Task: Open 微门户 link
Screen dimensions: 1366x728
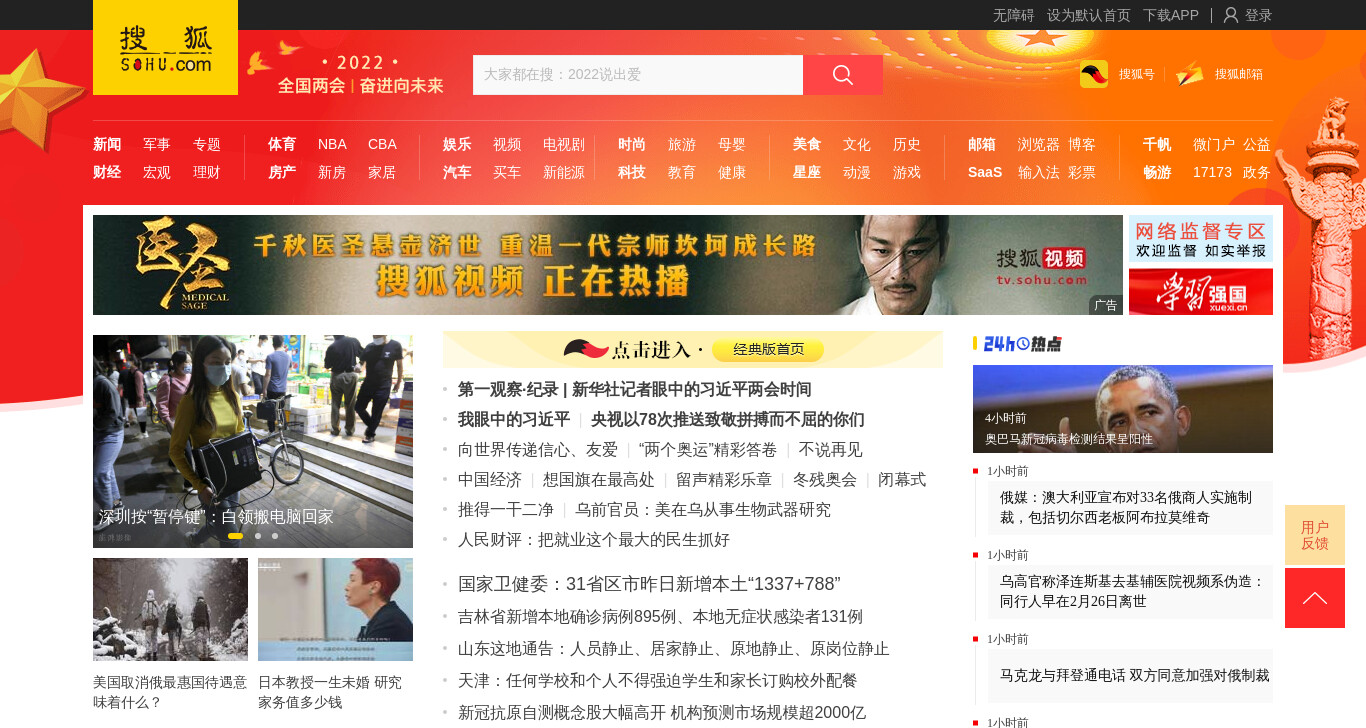Action: pos(1214,144)
